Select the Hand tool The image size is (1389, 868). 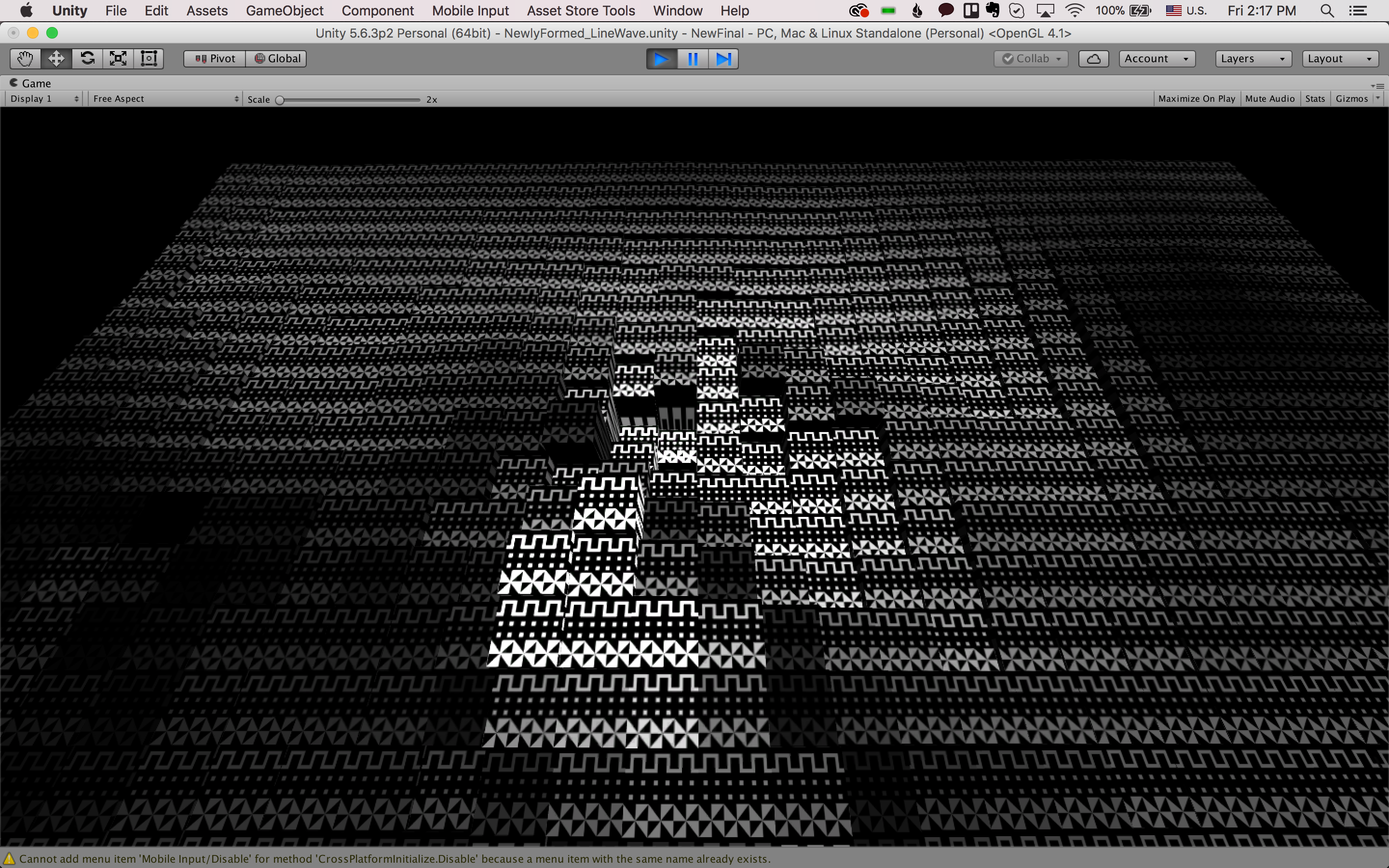tap(25, 58)
